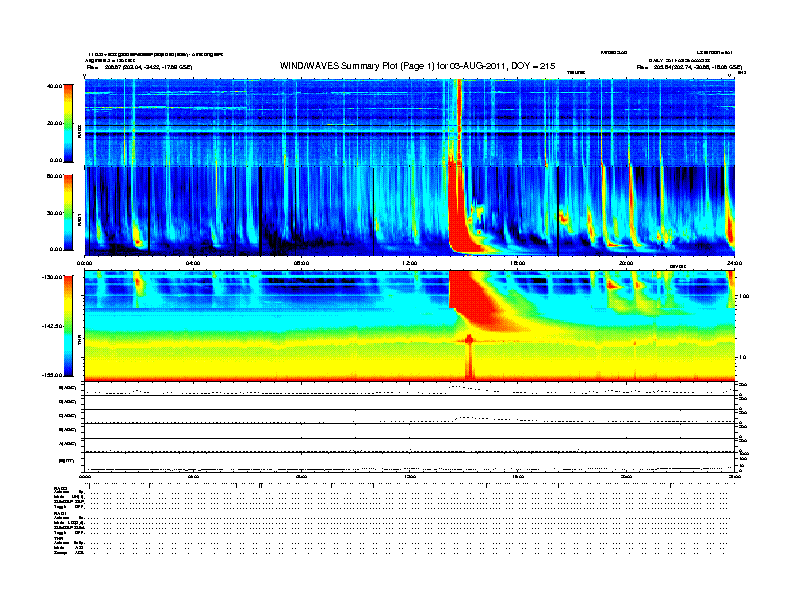
Task: Click the 20:00 tick label under the RAD1 spectrogram
Action: coord(626,263)
